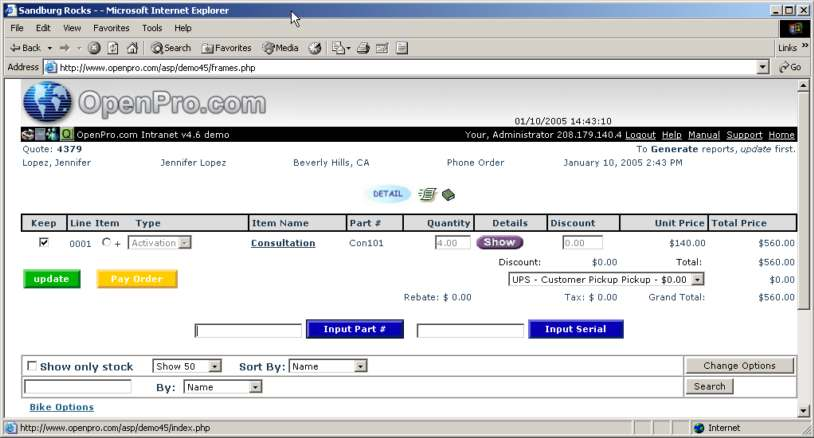This screenshot has height=438, width=814.
Task: Click the Refresh page icon
Action: pyautogui.click(x=113, y=47)
